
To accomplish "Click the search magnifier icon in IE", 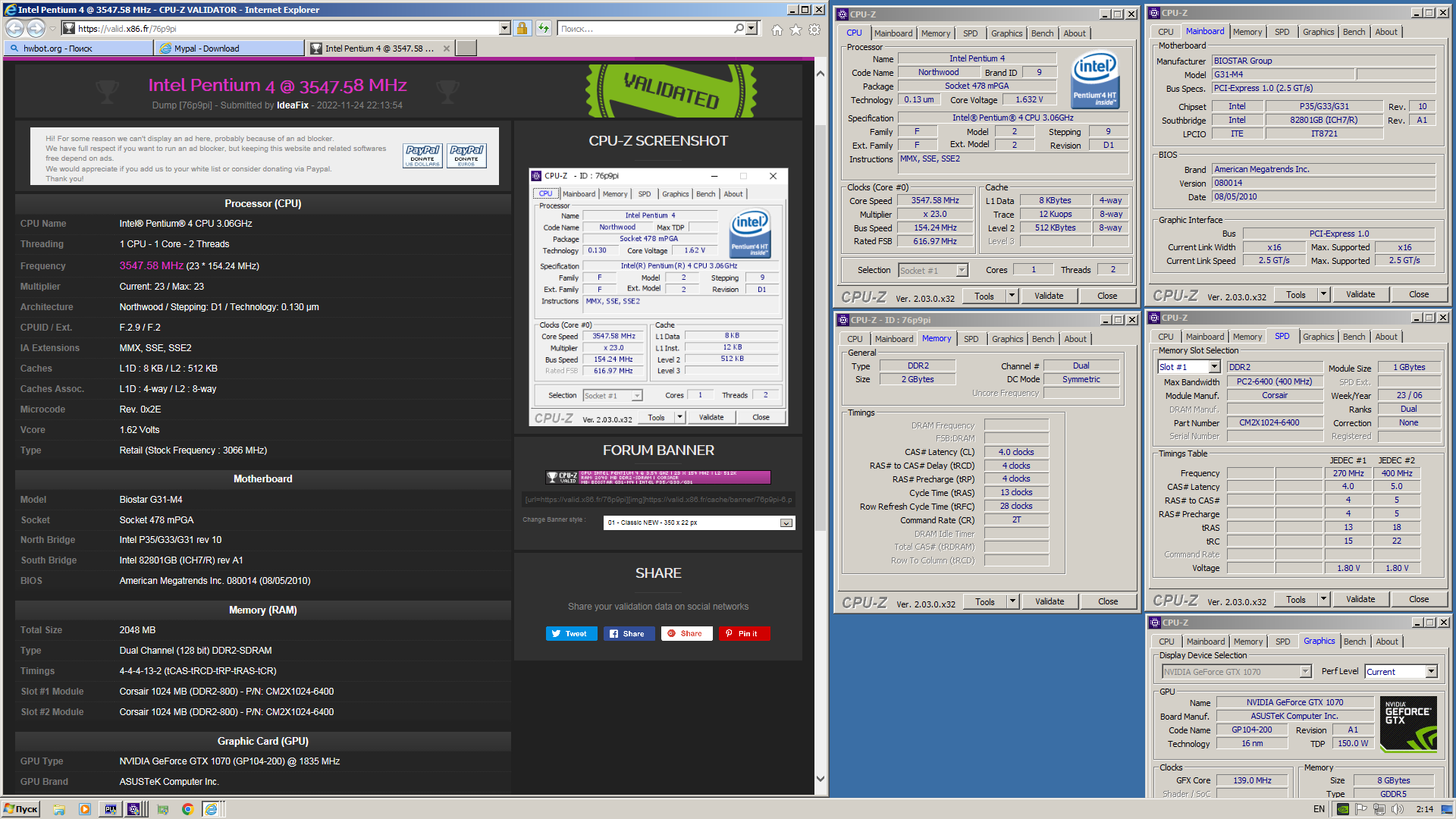I will coord(739,29).
